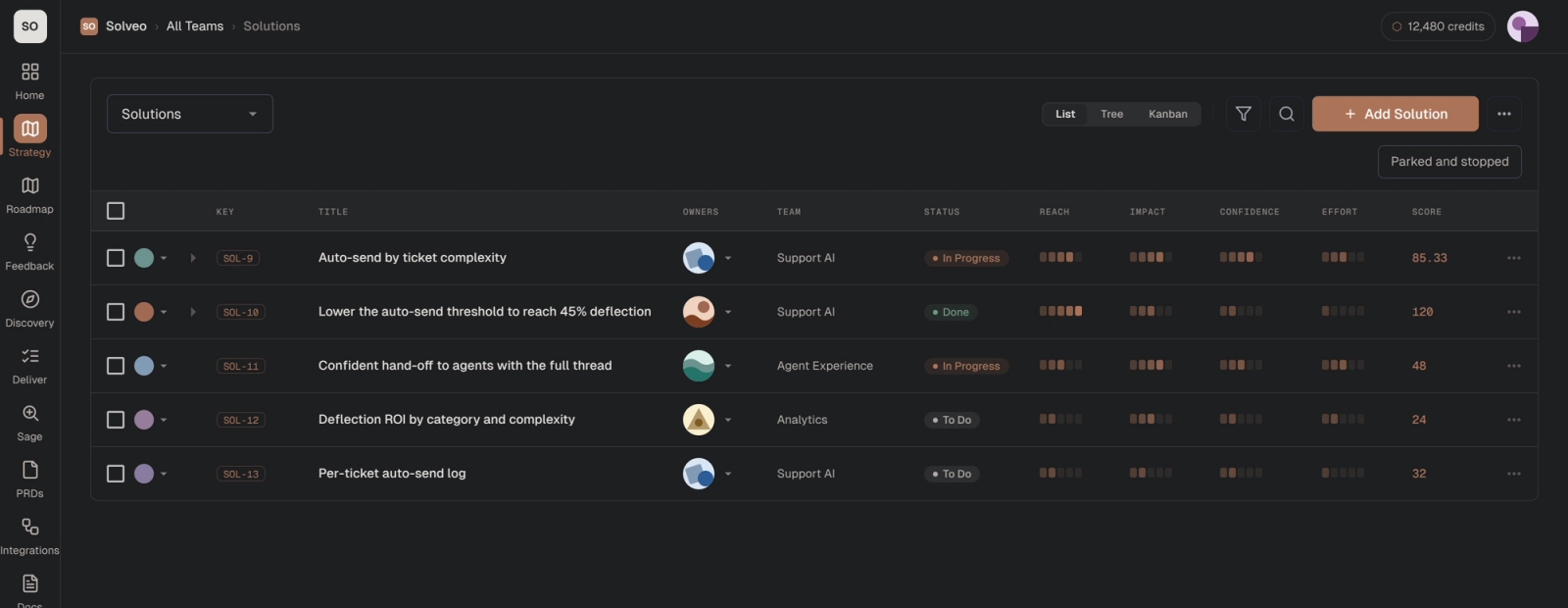Screen dimensions: 1568x608
Task: Click the filter funnel icon
Action: tap(1244, 114)
